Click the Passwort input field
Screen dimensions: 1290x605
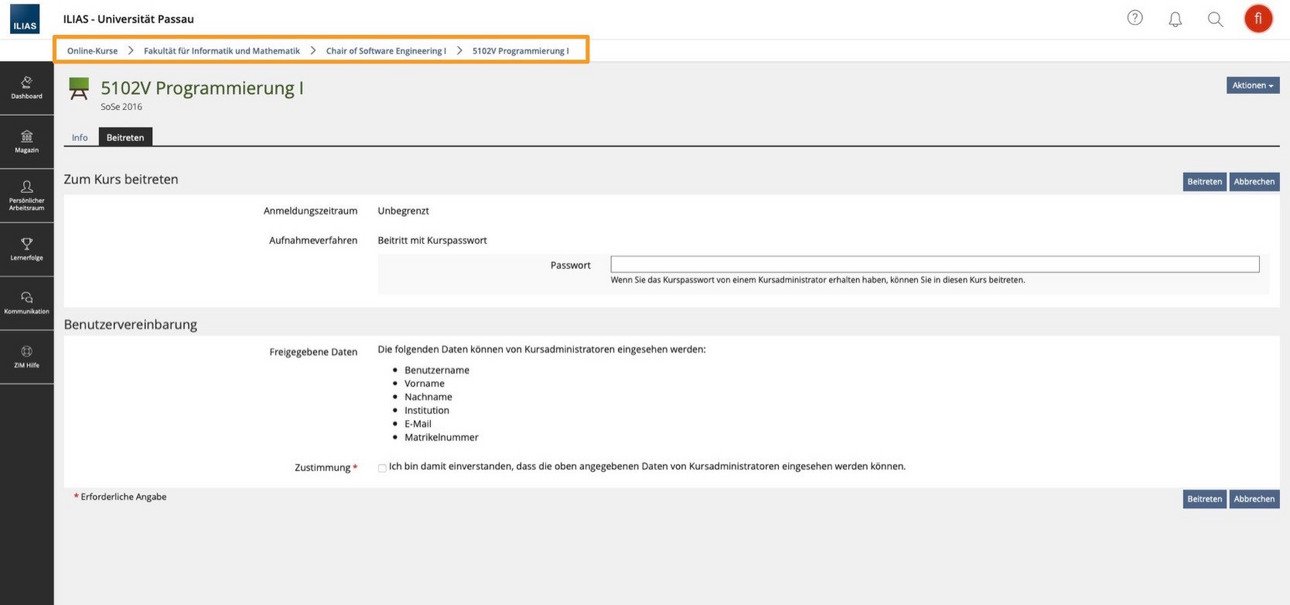point(935,264)
